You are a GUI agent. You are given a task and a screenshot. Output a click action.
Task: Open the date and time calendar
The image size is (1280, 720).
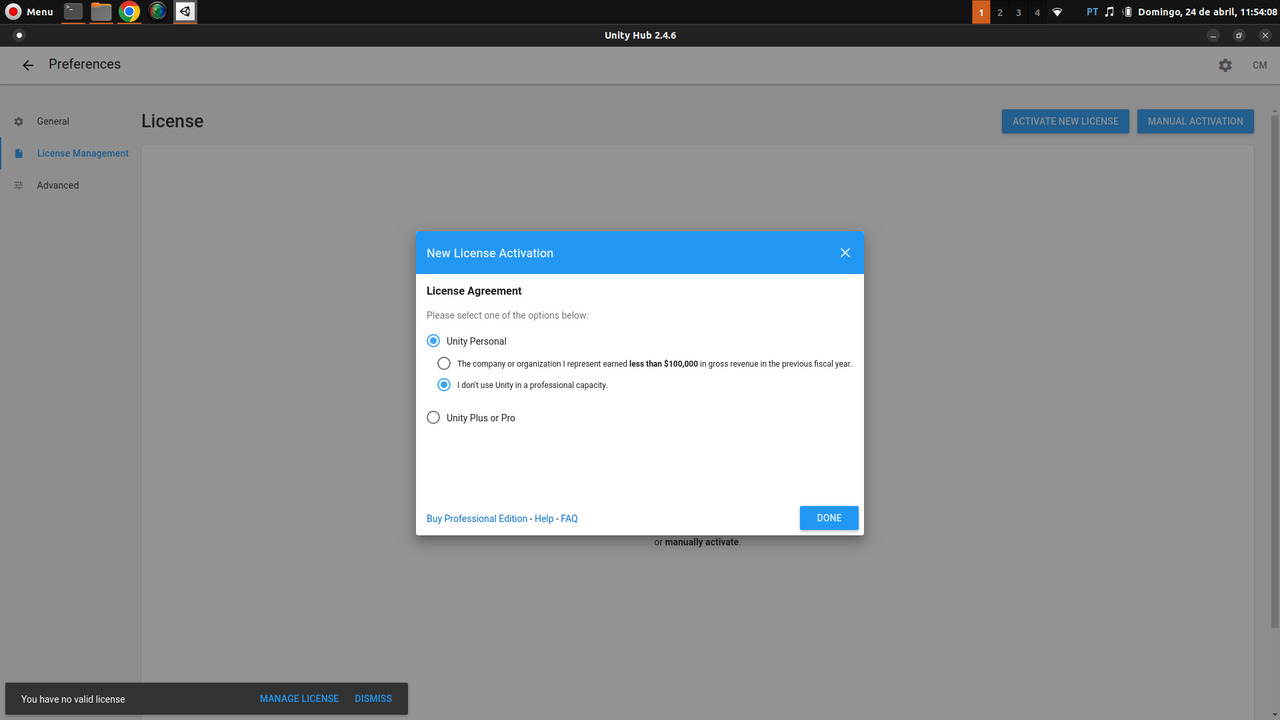tap(1207, 12)
